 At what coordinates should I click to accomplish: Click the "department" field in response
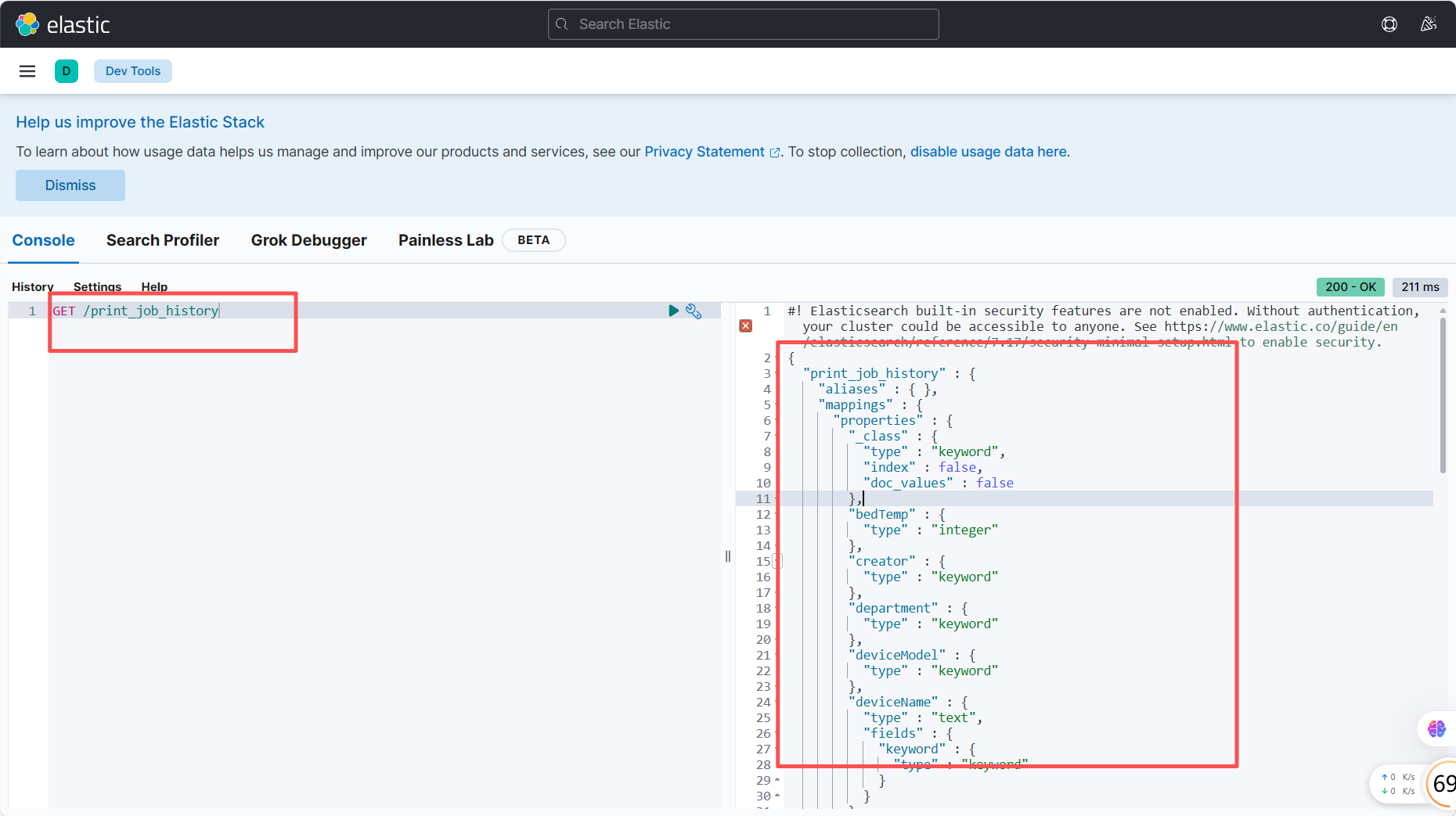pyautogui.click(x=892, y=608)
